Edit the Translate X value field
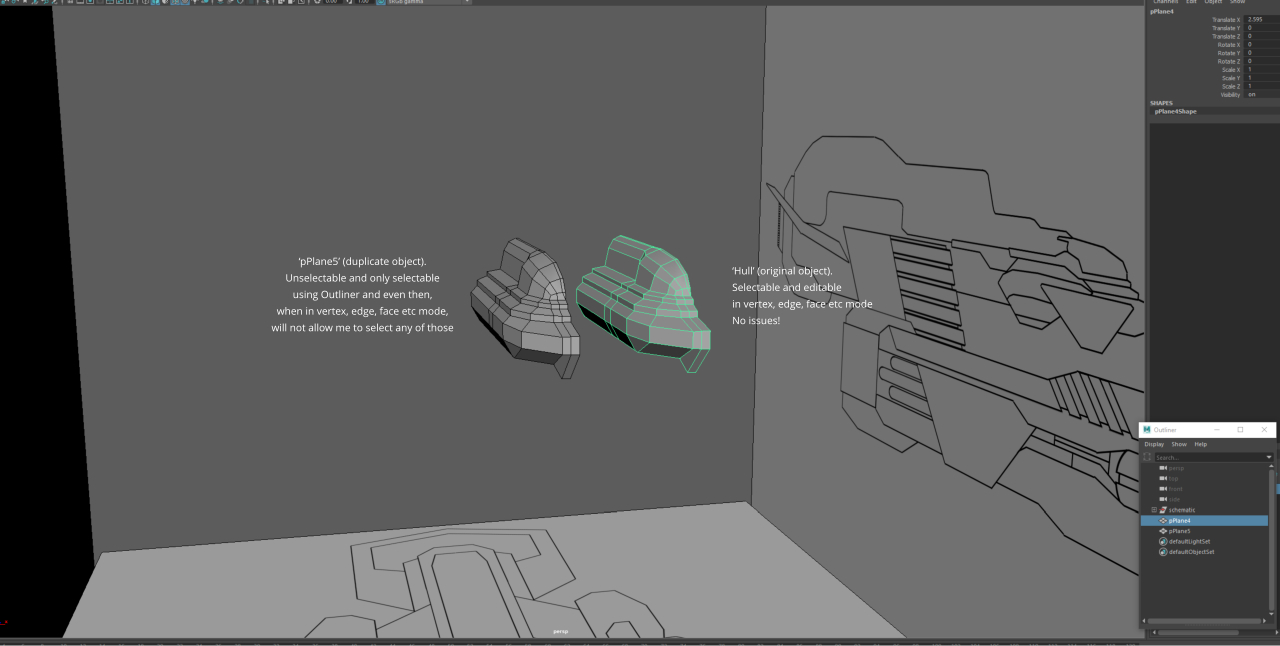The height and width of the screenshot is (646, 1280). [x=1254, y=19]
